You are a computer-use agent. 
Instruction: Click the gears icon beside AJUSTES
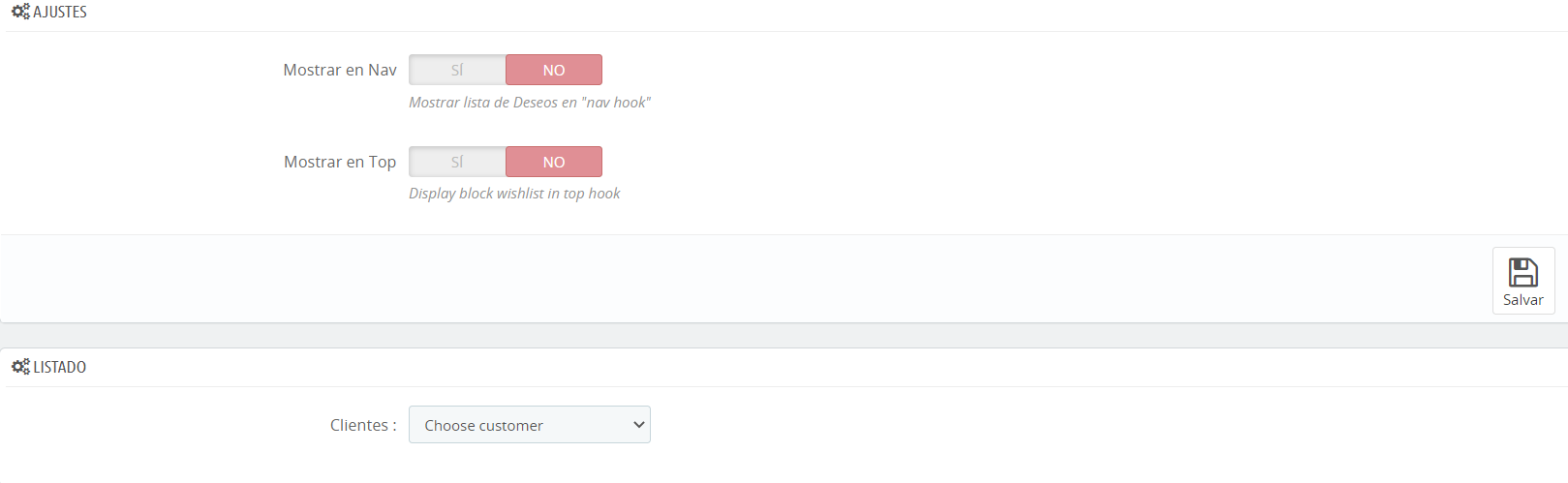20,12
